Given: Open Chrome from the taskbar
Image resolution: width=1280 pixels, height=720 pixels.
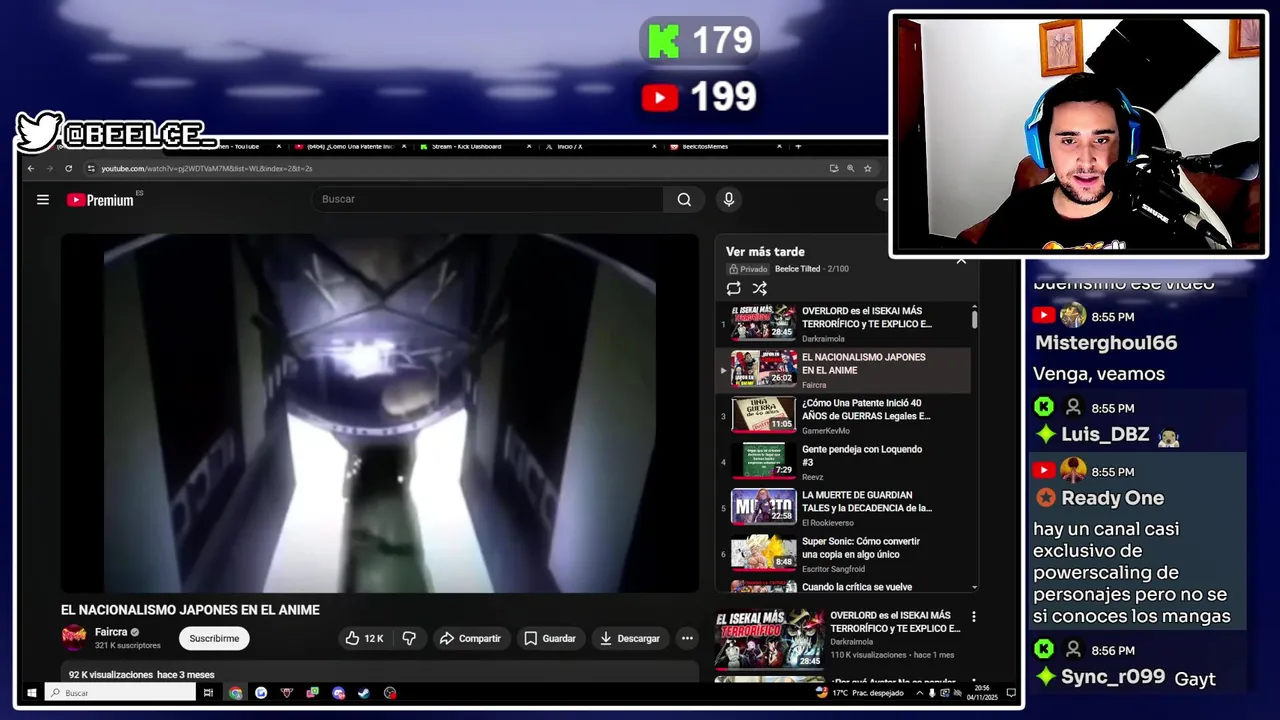Looking at the screenshot, I should (x=235, y=692).
